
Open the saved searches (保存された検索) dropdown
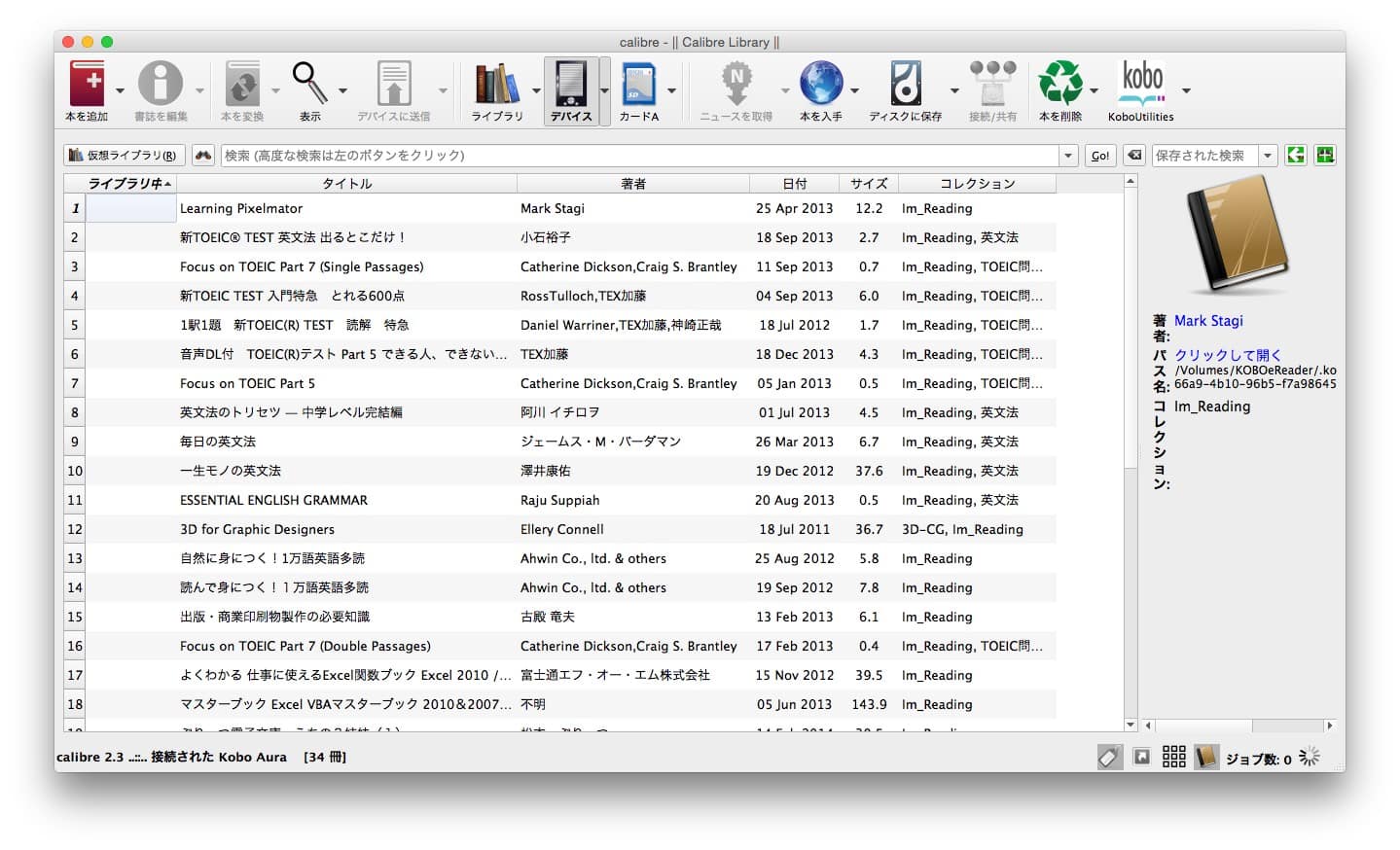click(x=1268, y=156)
